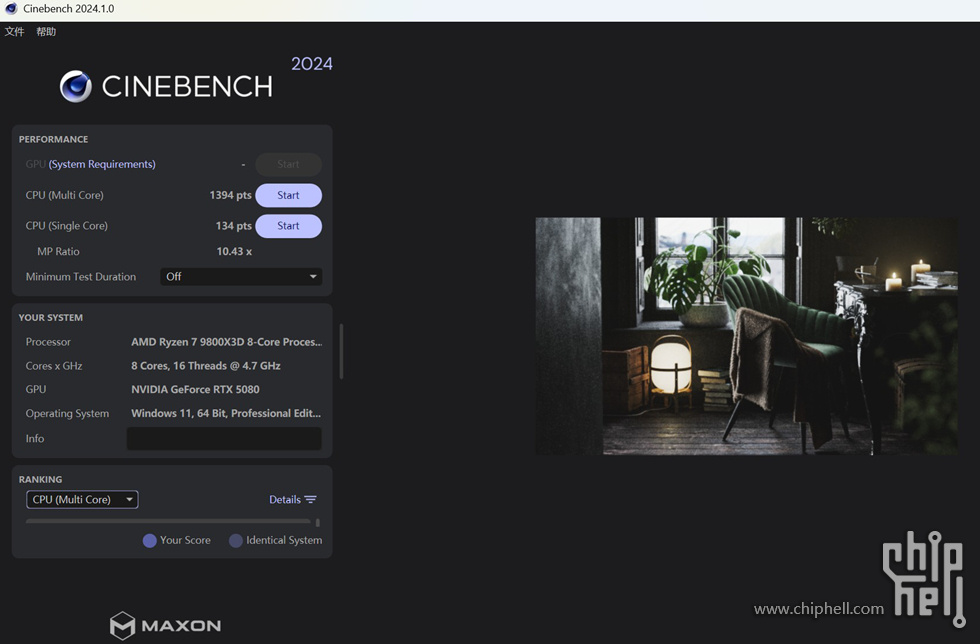The width and height of the screenshot is (980, 644).
Task: Click the AMD Ryzen 7 9800X3D processor text
Action: tap(227, 342)
